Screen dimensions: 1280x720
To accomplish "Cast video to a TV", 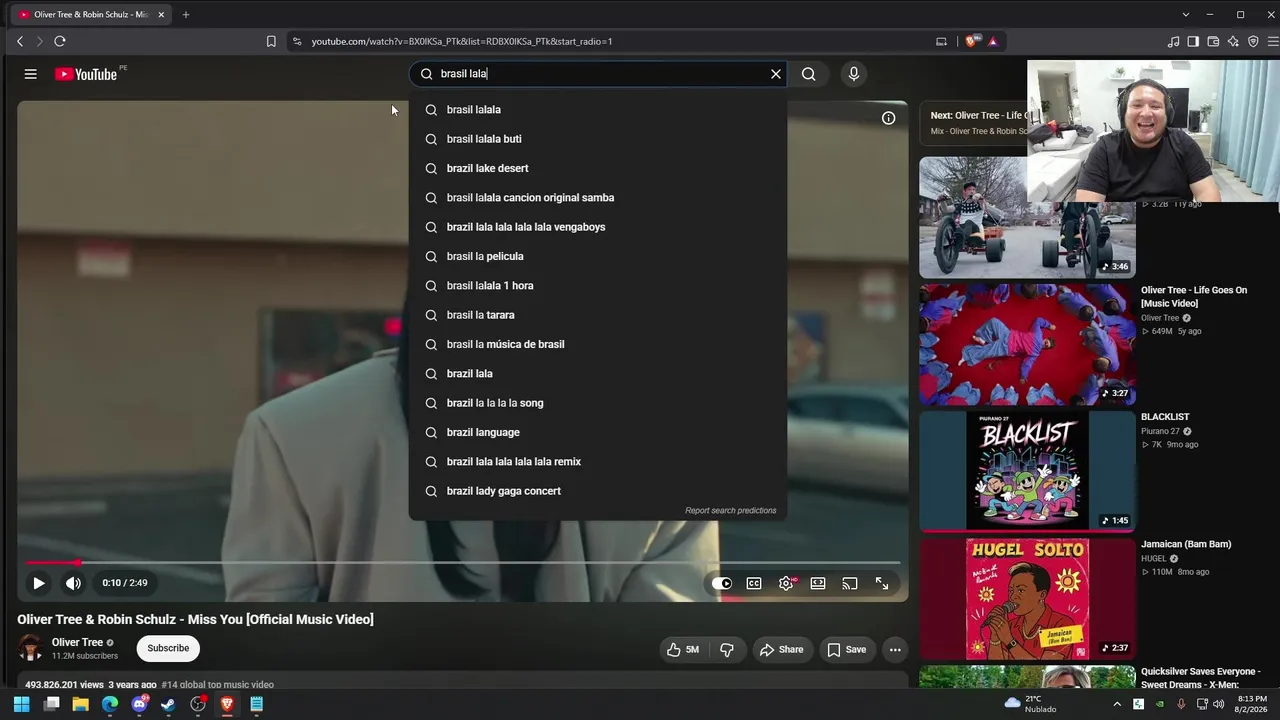I will 850,583.
